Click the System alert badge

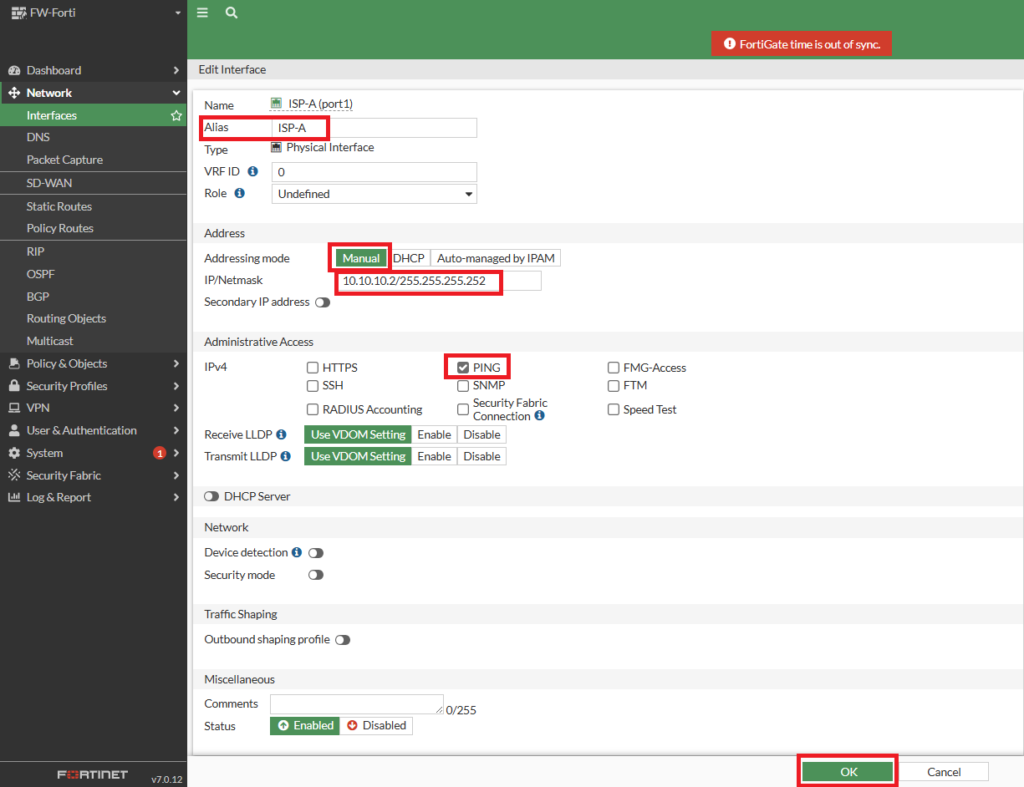point(159,453)
